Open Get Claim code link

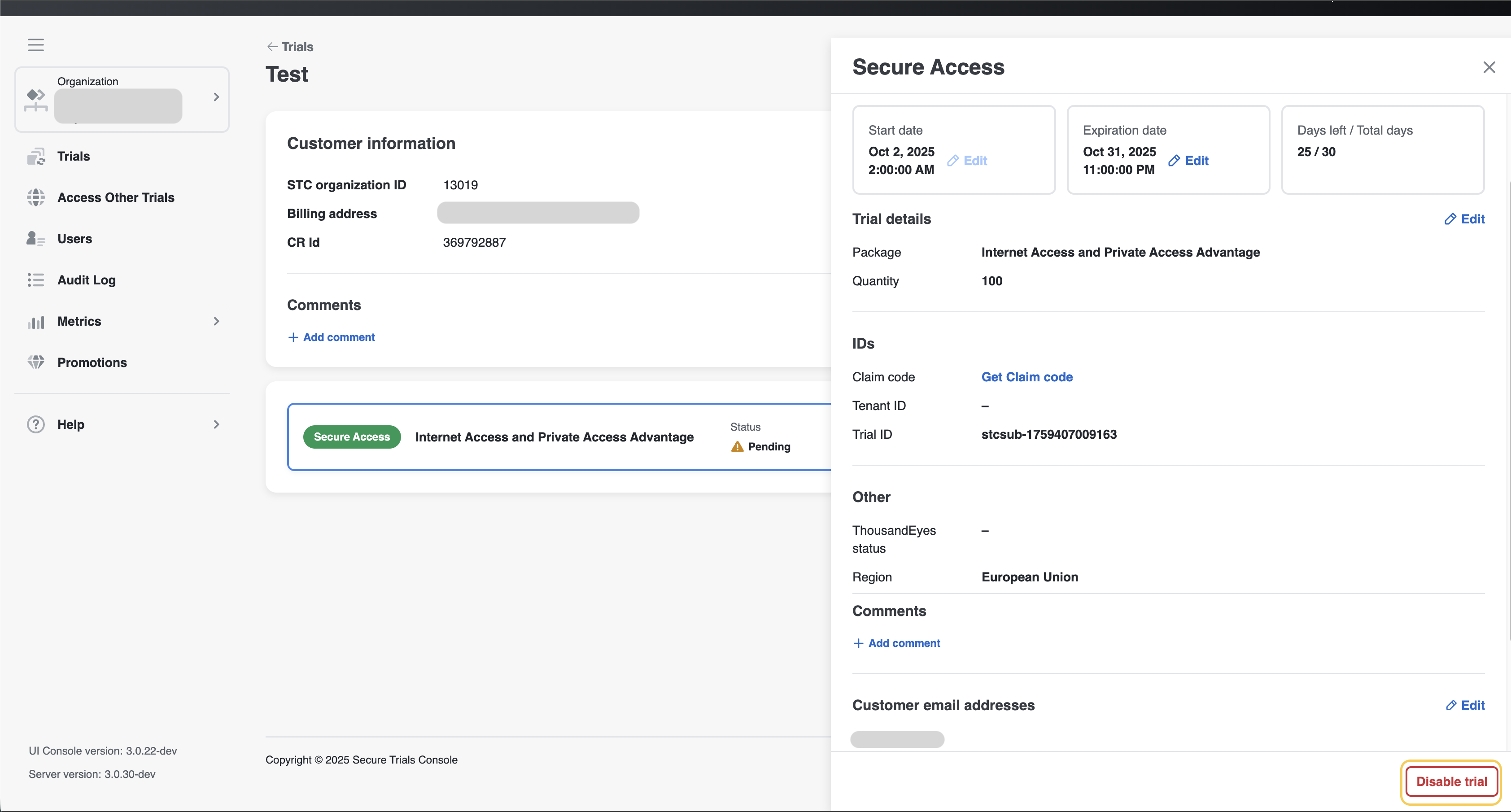click(x=1026, y=377)
